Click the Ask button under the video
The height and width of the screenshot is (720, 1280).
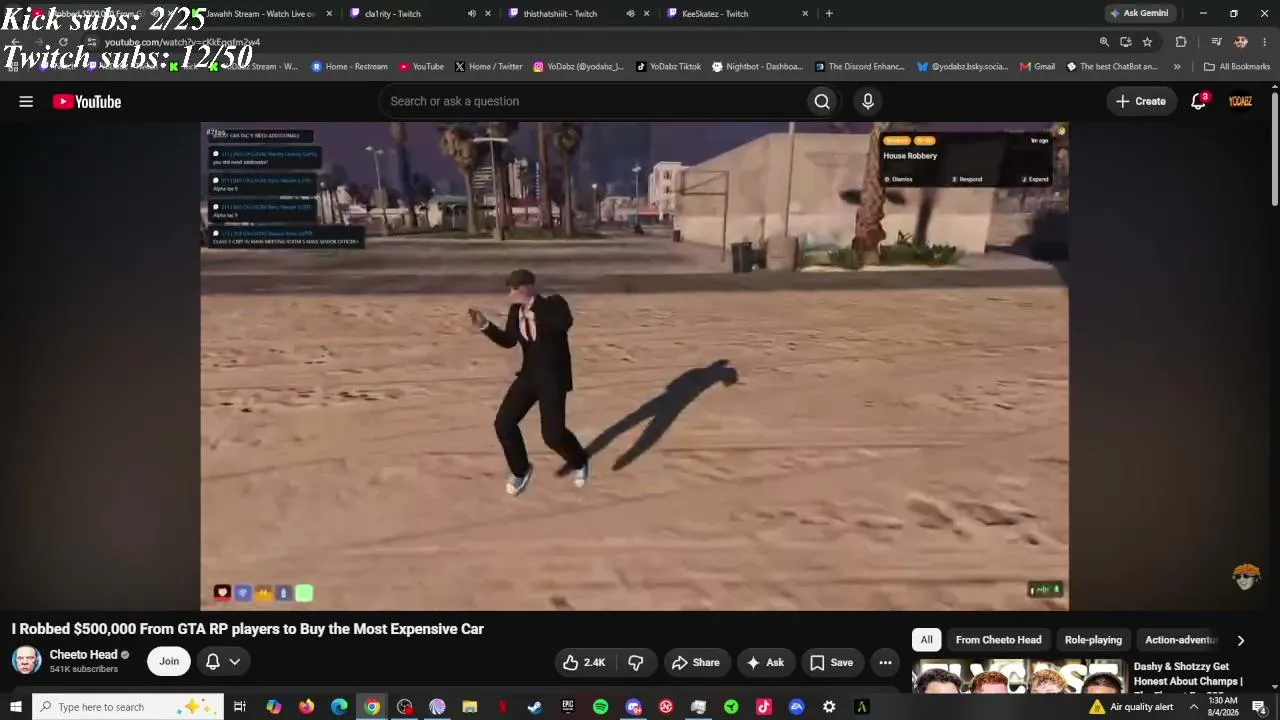pos(765,662)
